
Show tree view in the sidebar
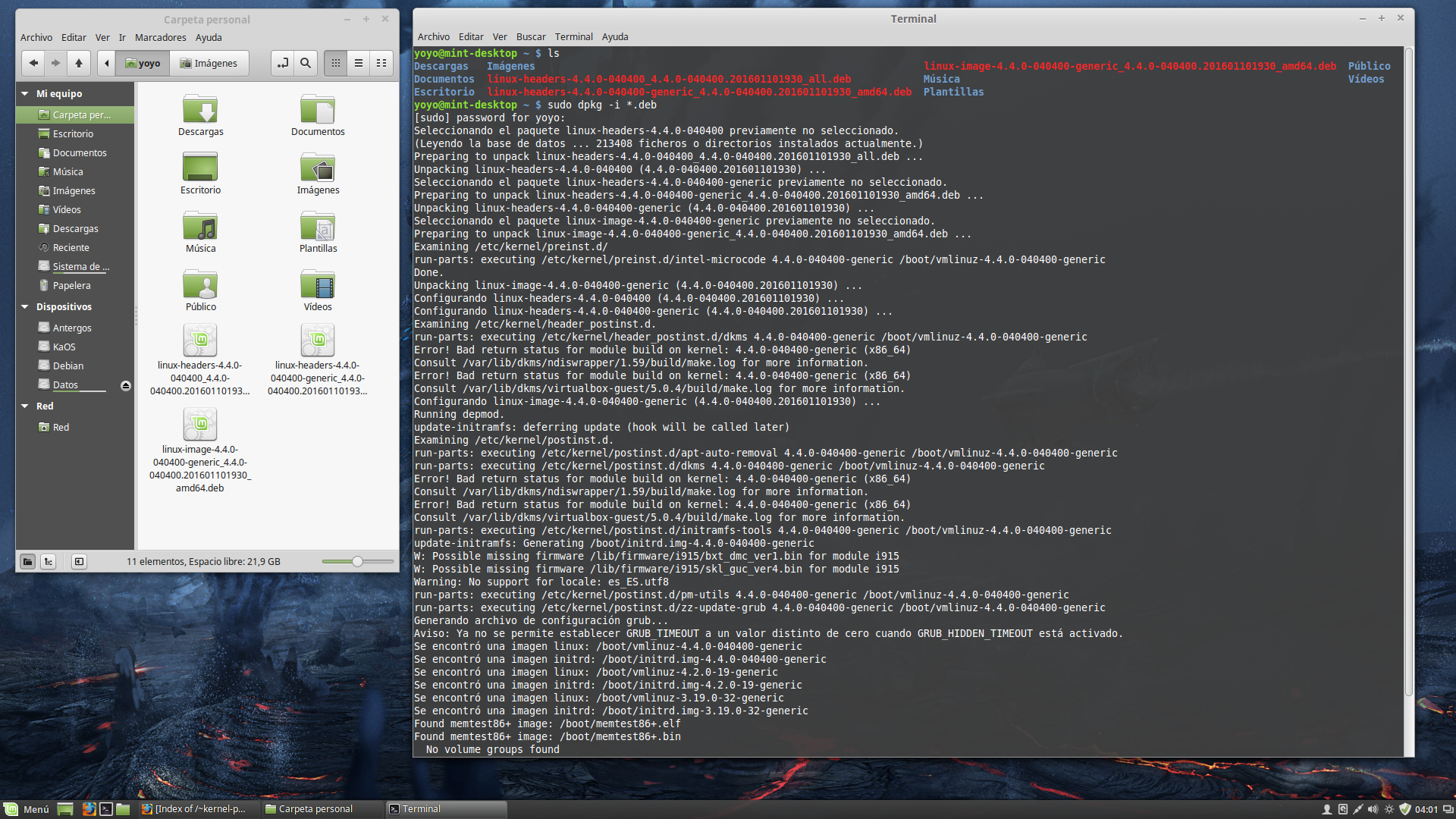pos(49,561)
